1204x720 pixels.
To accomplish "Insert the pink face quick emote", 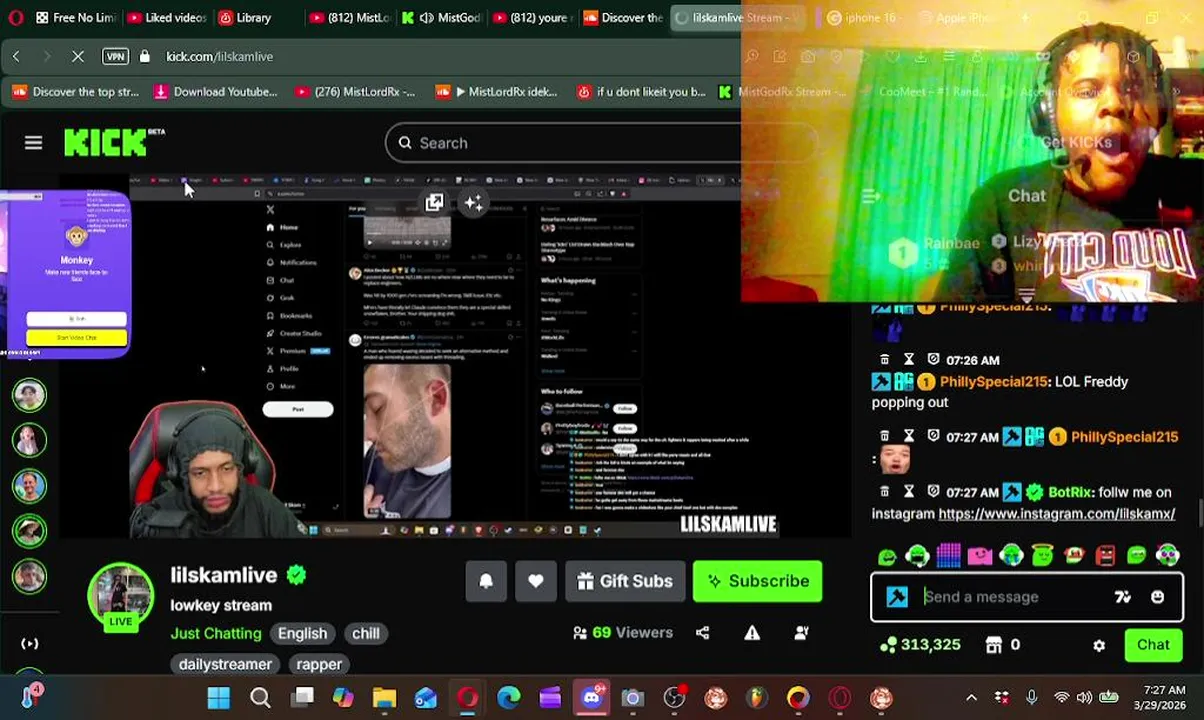I will [x=980, y=555].
